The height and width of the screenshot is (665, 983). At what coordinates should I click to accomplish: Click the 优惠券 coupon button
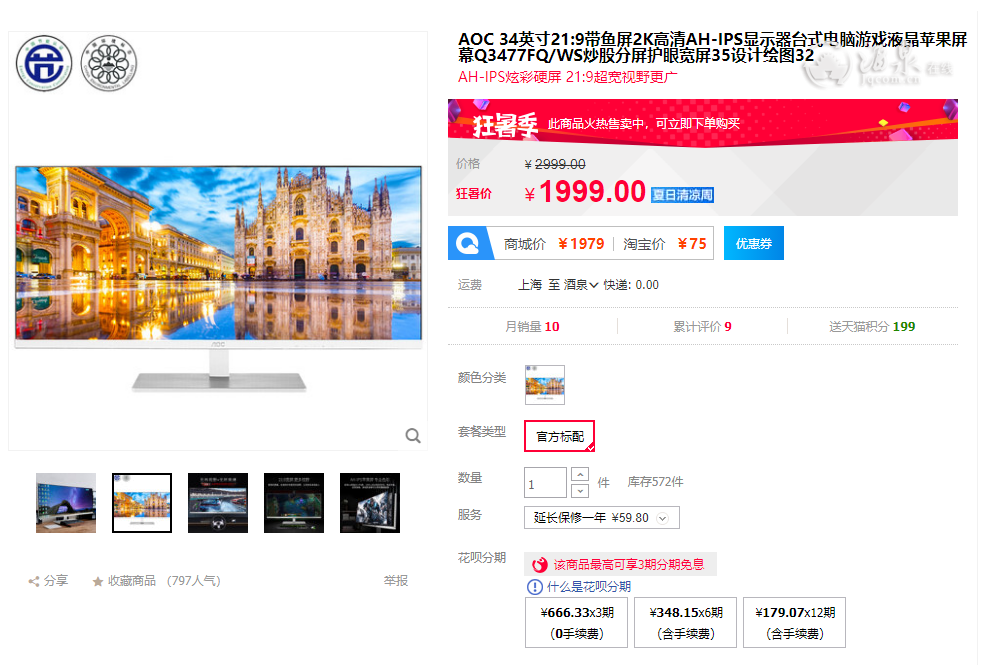pyautogui.click(x=754, y=243)
